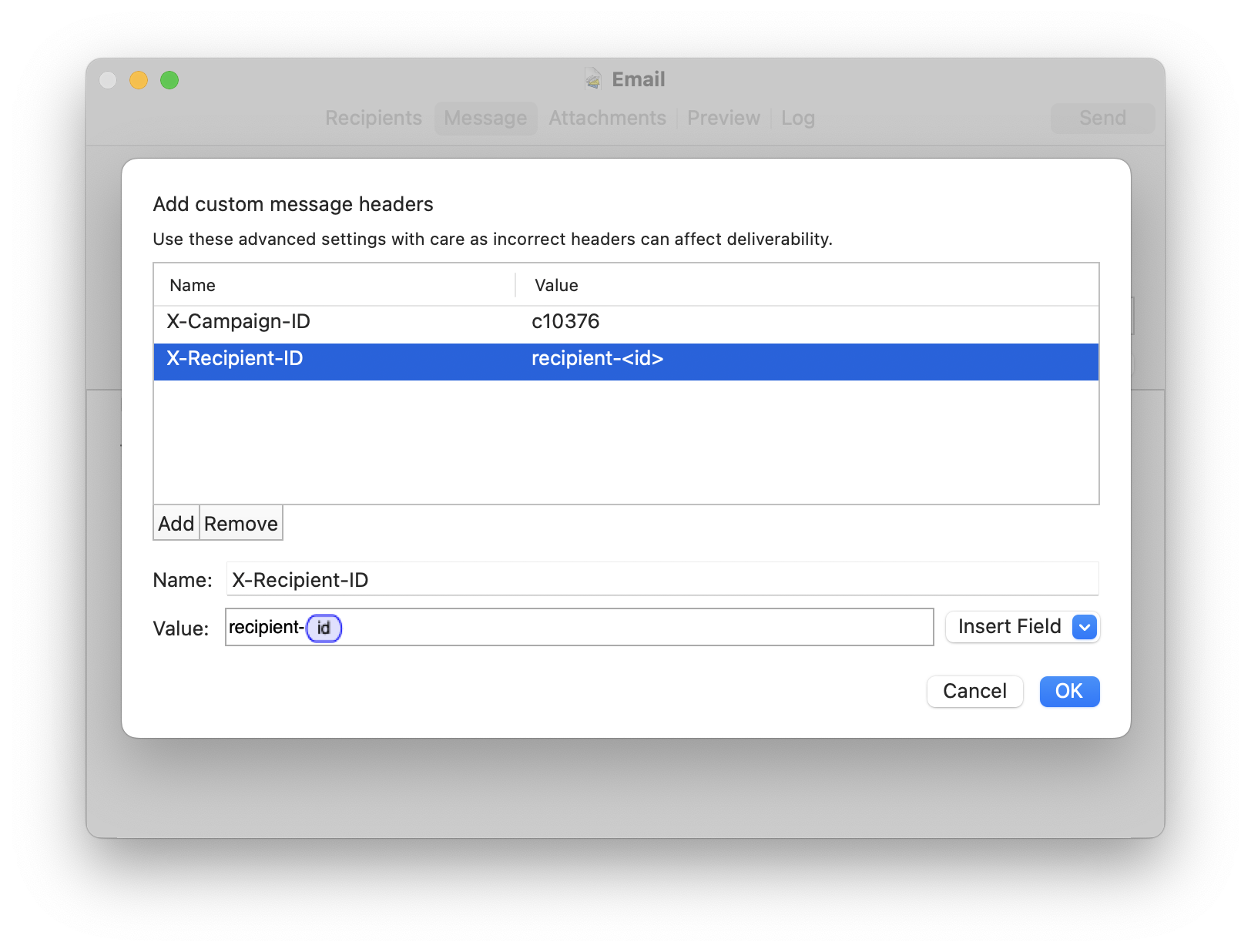Click the green zoom window button
1251x952 pixels.
169,80
